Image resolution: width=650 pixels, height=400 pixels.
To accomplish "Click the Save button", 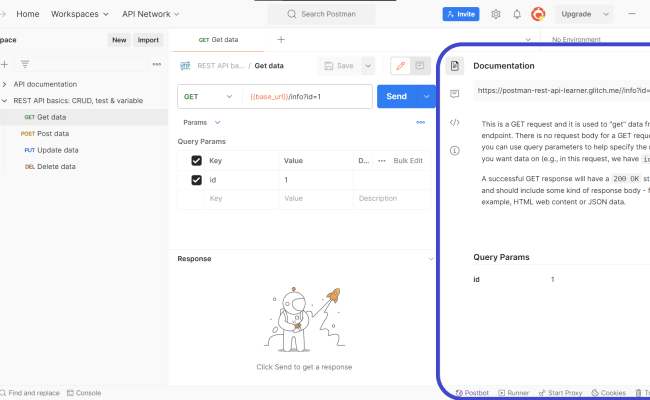I will click(340, 66).
